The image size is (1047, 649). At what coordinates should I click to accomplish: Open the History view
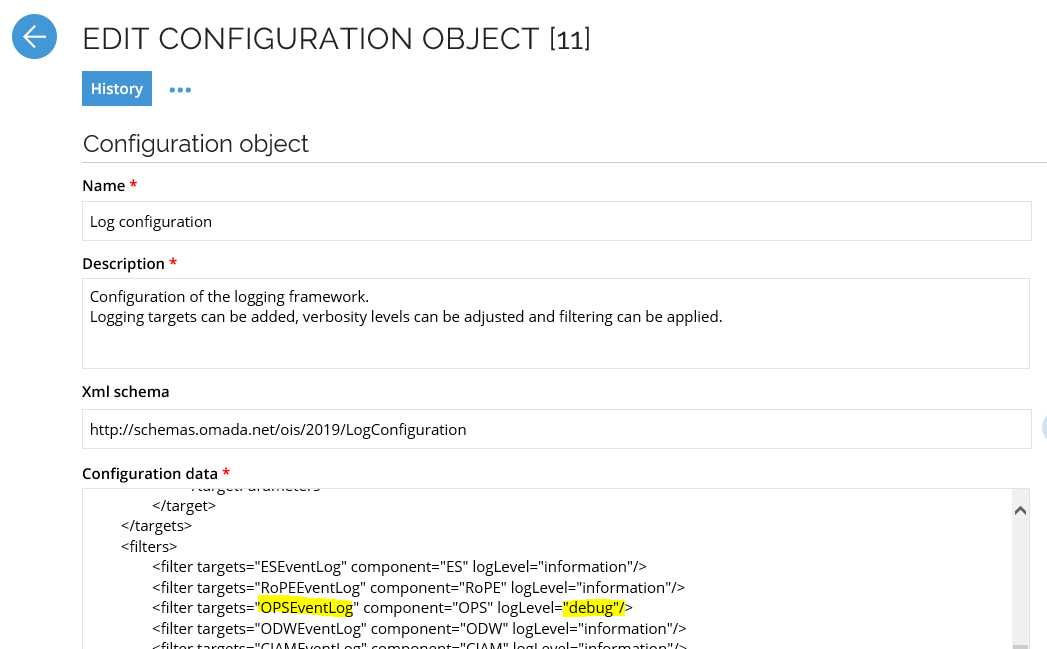pos(117,88)
